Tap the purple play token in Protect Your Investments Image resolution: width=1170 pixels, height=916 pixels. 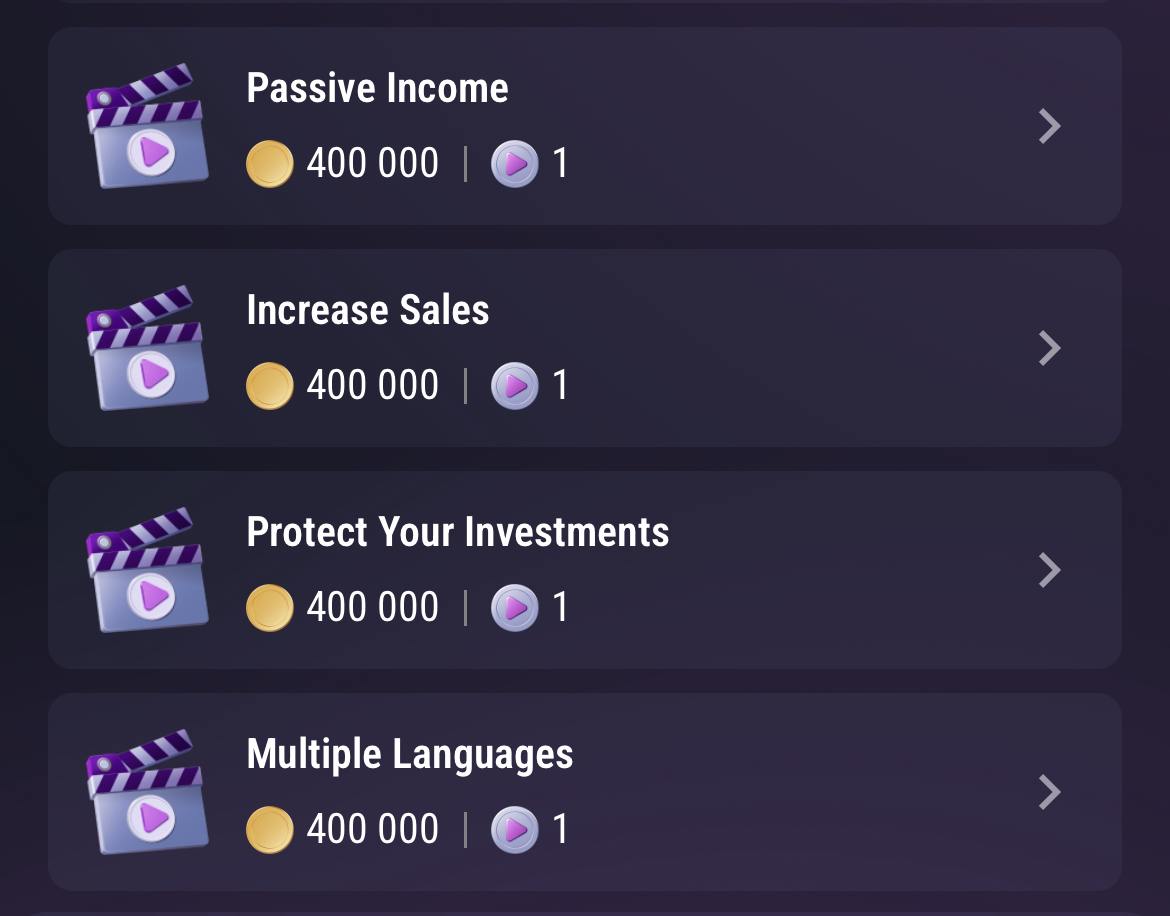click(515, 607)
